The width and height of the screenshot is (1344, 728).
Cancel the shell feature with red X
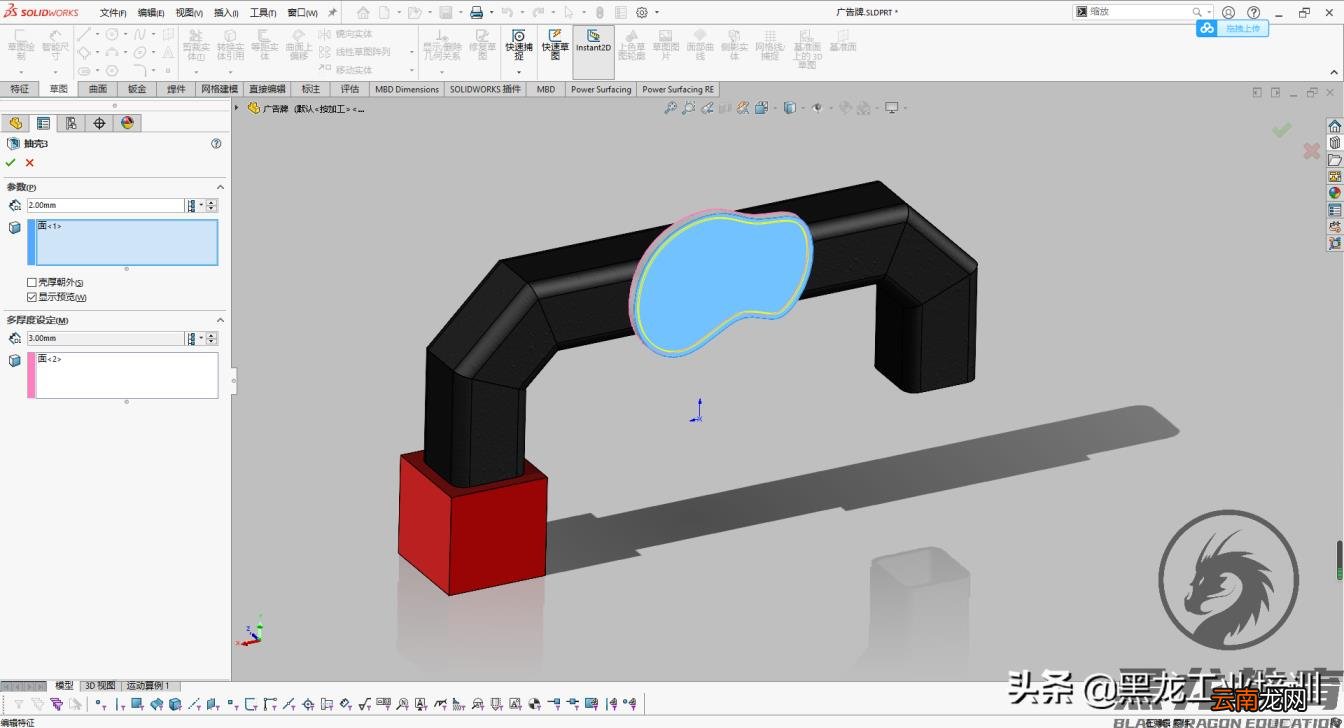tap(30, 162)
